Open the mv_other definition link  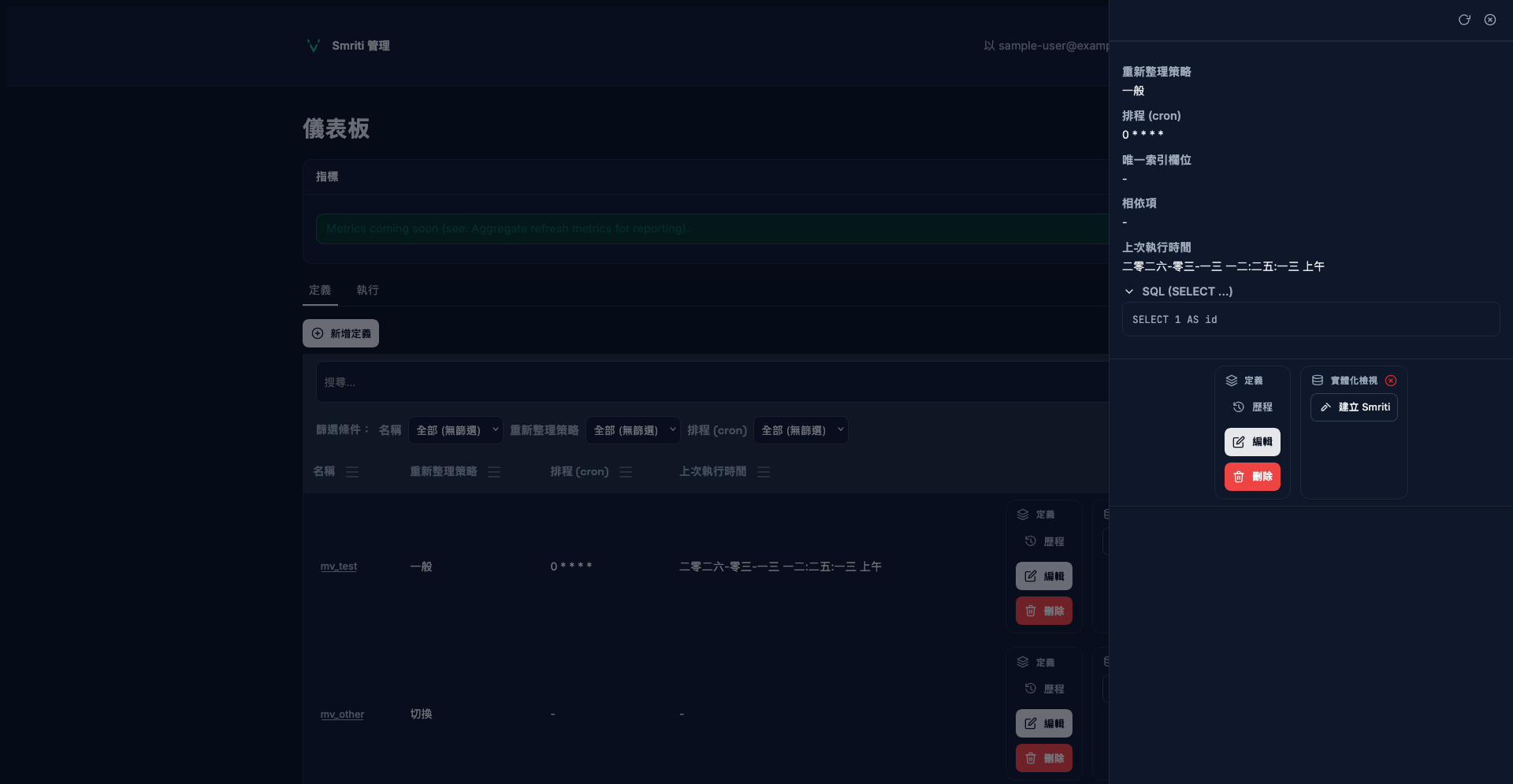click(342, 715)
